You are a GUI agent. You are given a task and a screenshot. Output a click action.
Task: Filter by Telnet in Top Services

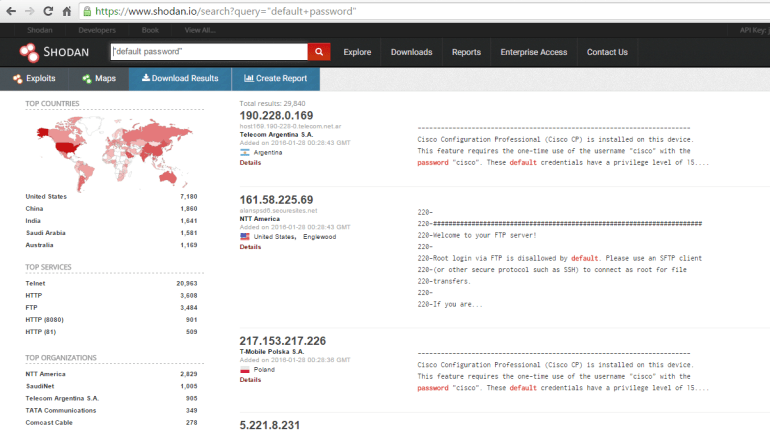pyautogui.click(x=35, y=284)
